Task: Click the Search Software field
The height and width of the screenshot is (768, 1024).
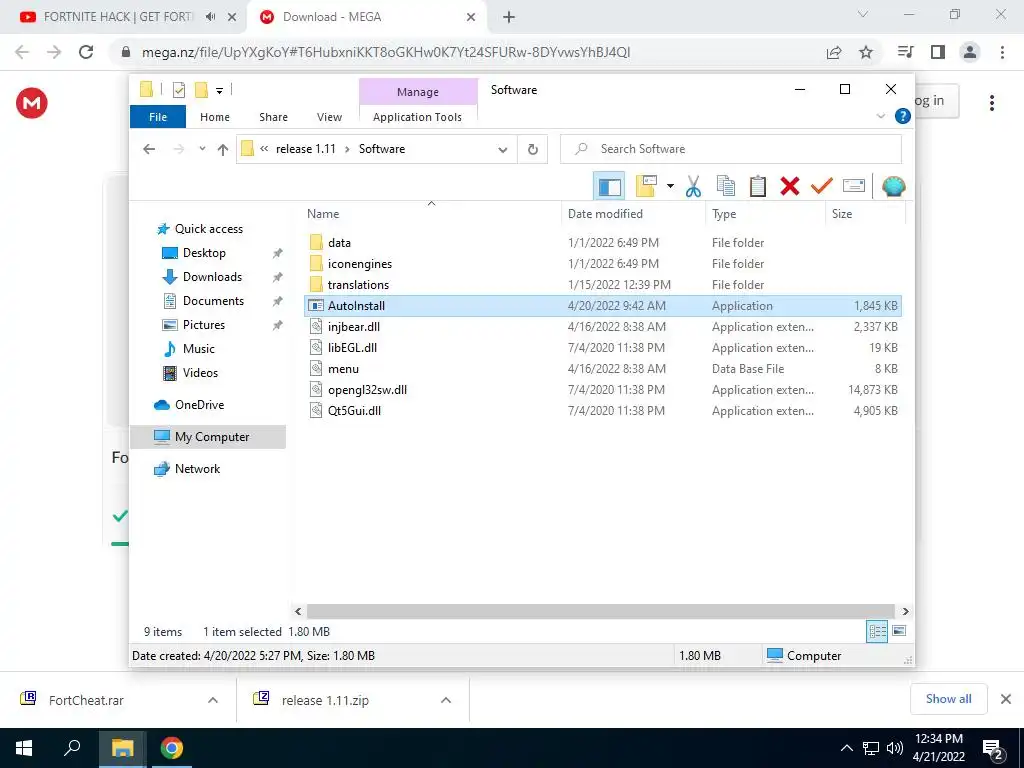Action: click(x=731, y=149)
